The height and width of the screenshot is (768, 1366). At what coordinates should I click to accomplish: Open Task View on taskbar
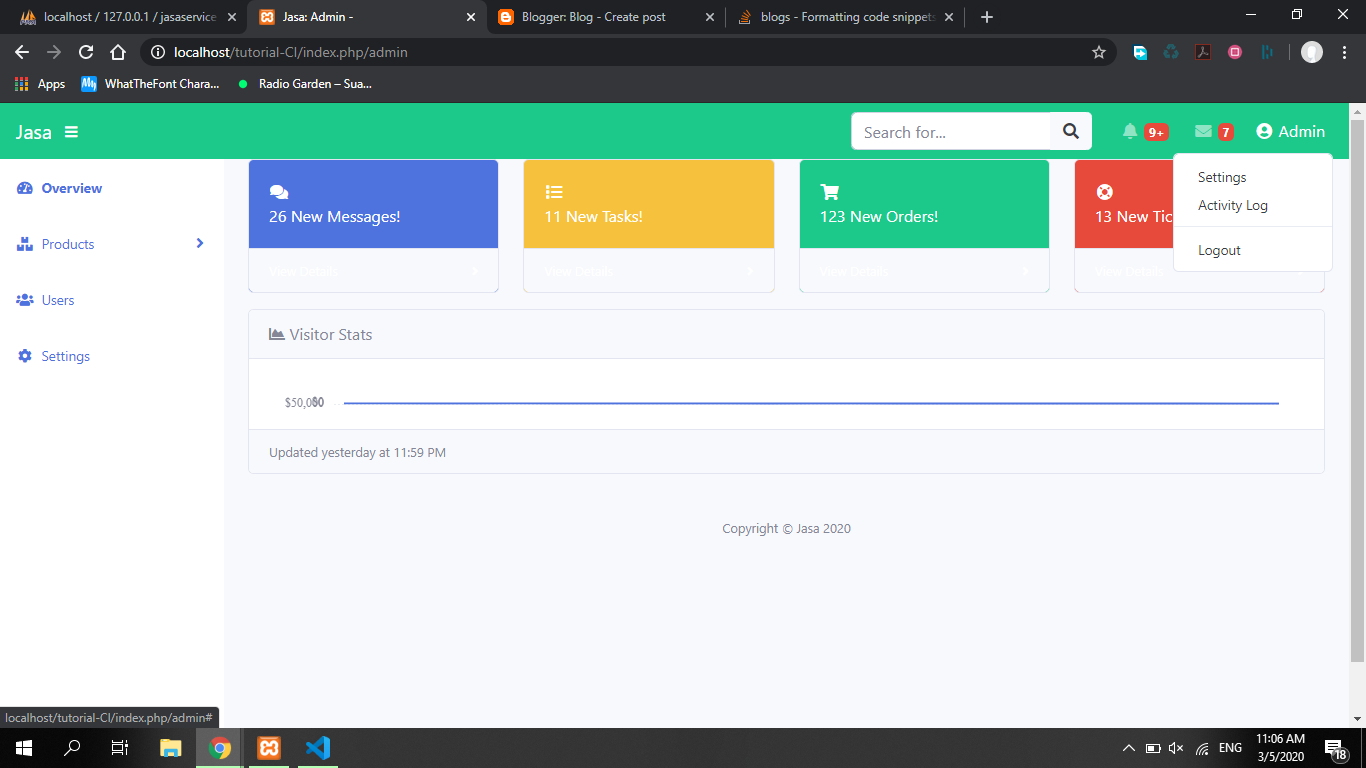point(120,748)
